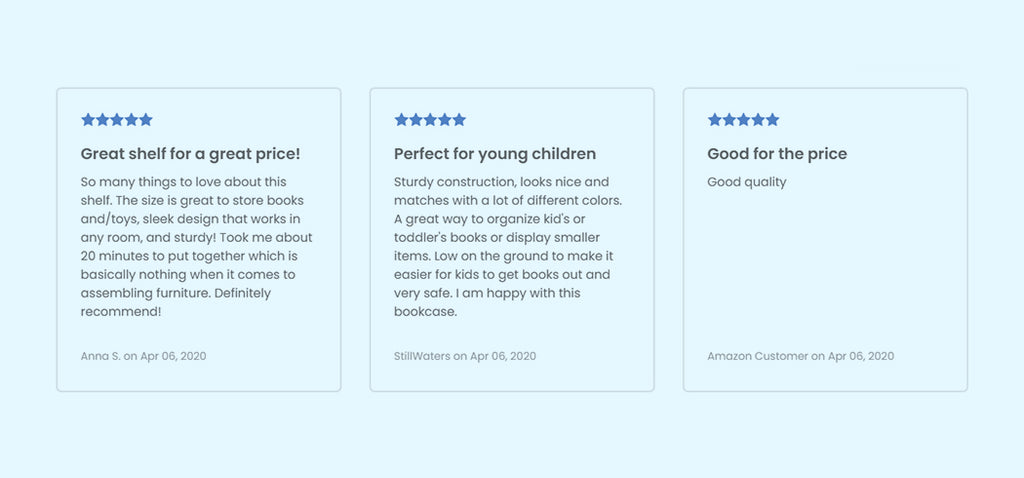This screenshot has width=1024, height=478.
Task: Open 'Good for the price' review title
Action: tap(777, 154)
